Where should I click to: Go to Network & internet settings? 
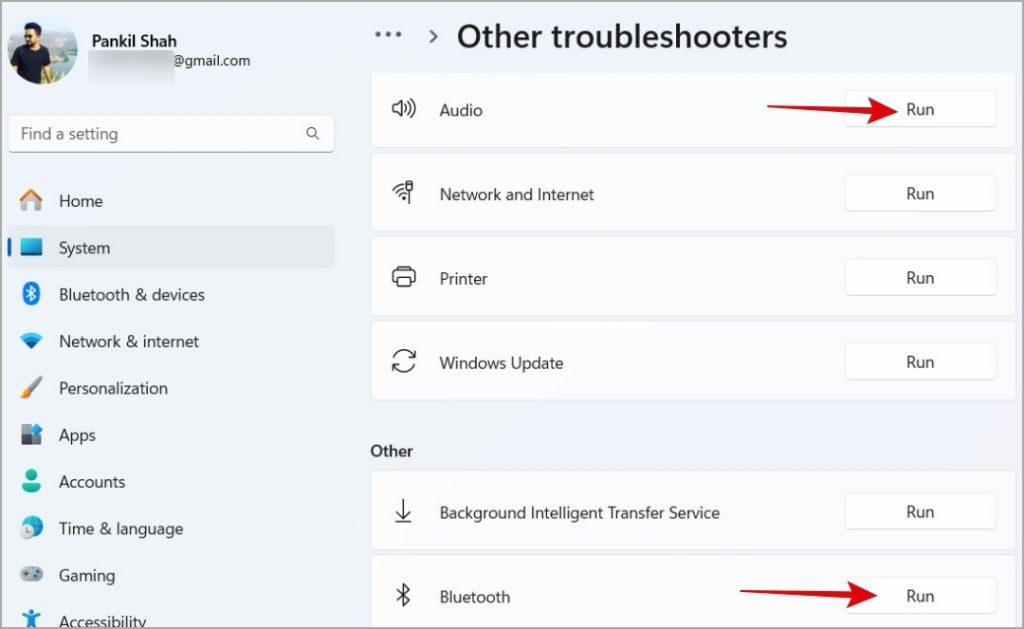[x=128, y=341]
